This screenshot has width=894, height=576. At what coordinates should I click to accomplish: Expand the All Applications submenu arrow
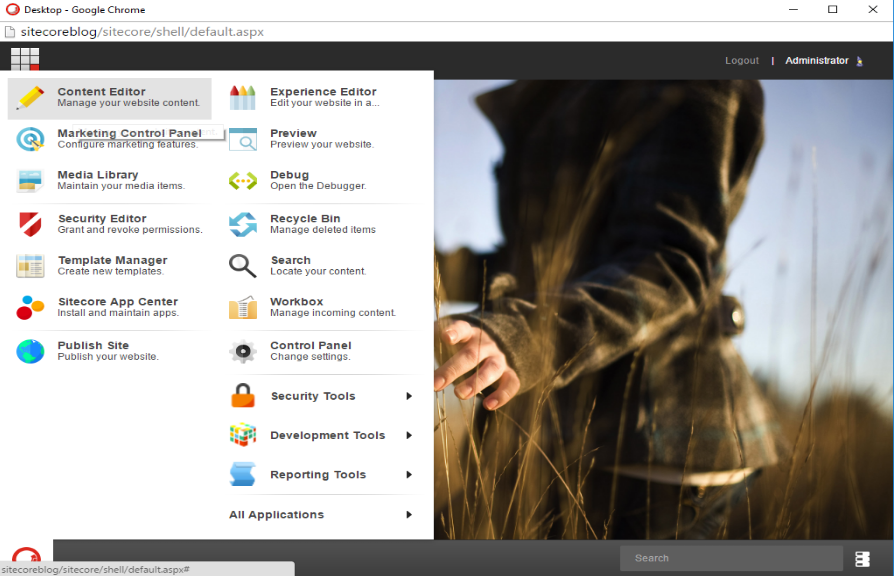409,514
